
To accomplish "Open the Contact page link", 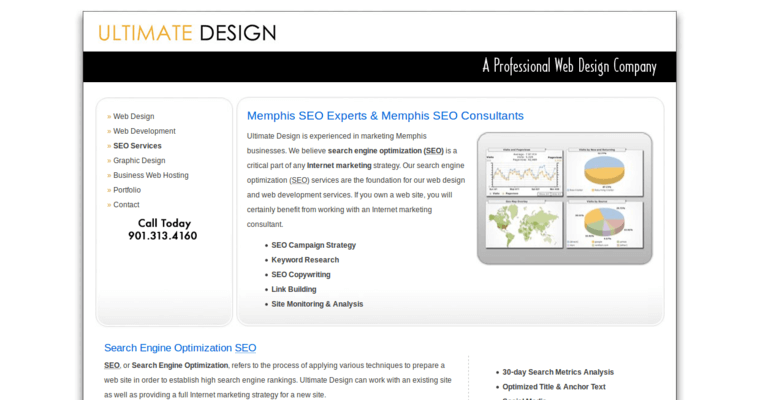I will (x=126, y=205).
